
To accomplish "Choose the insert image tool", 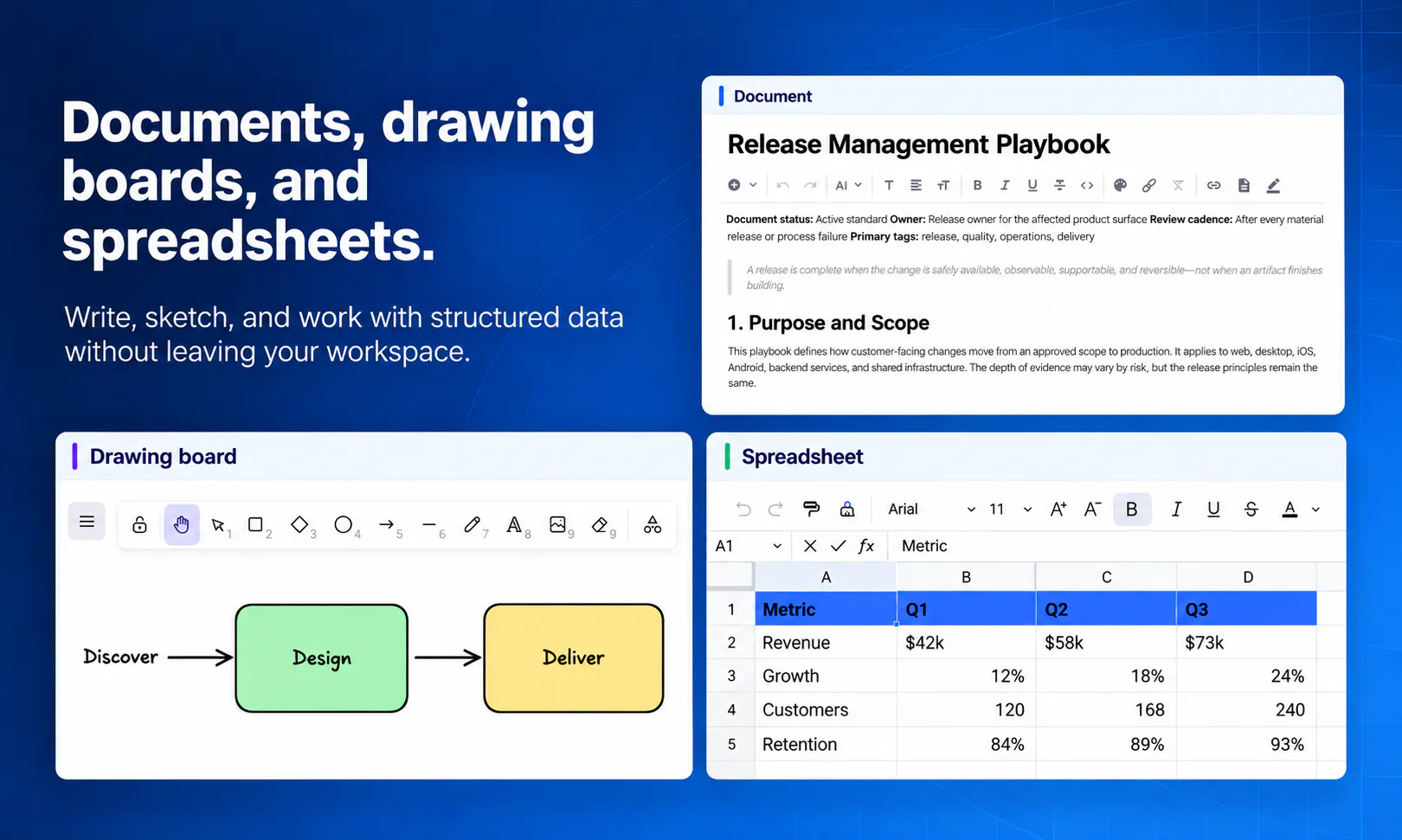I will tap(557, 524).
